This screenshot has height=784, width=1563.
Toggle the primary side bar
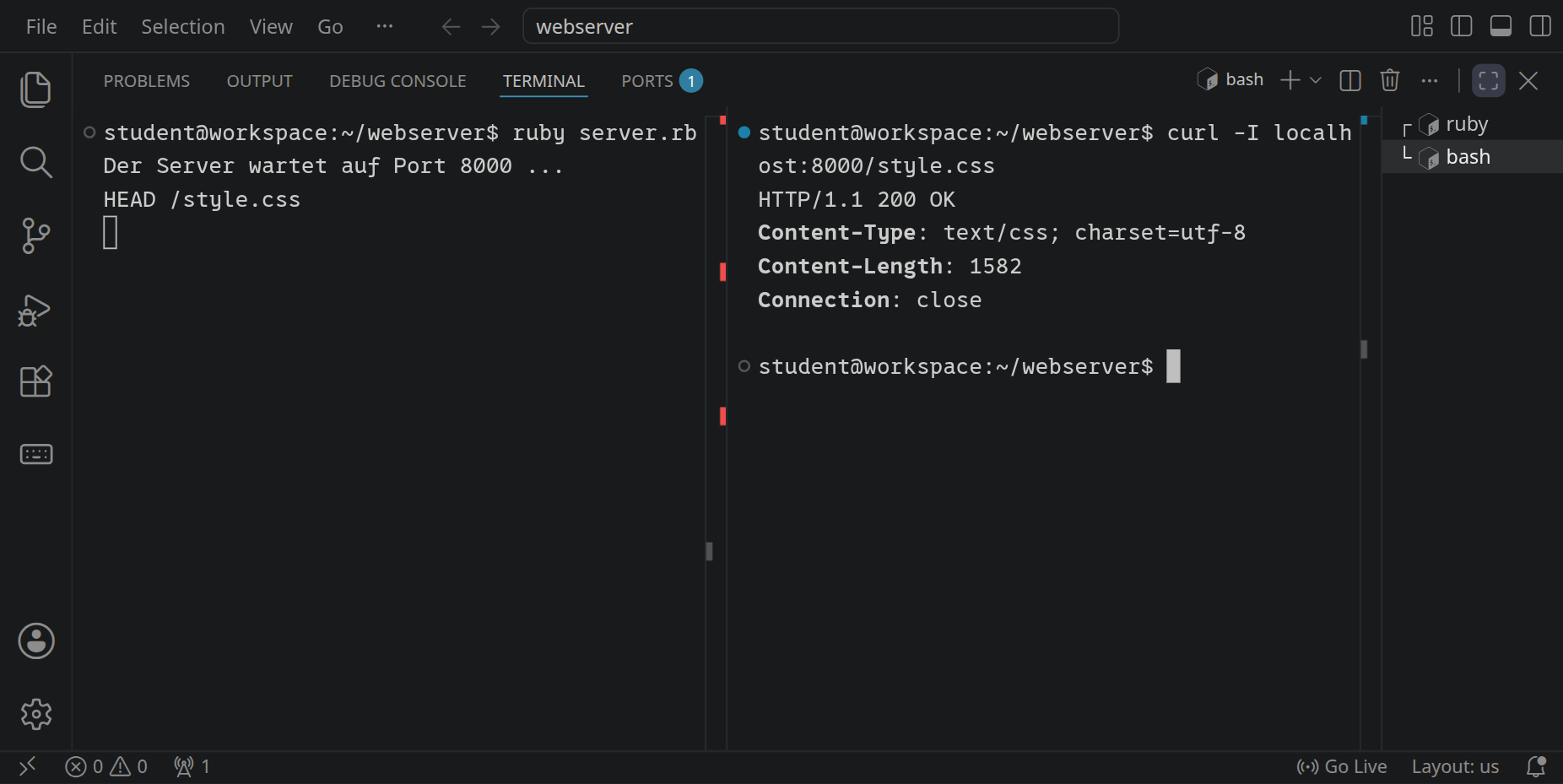tap(1462, 26)
